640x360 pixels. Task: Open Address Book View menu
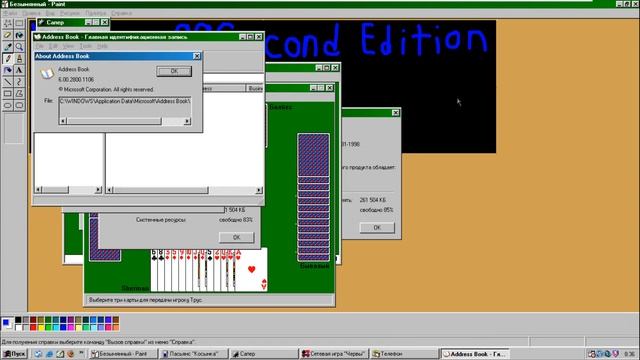pyautogui.click(x=68, y=46)
